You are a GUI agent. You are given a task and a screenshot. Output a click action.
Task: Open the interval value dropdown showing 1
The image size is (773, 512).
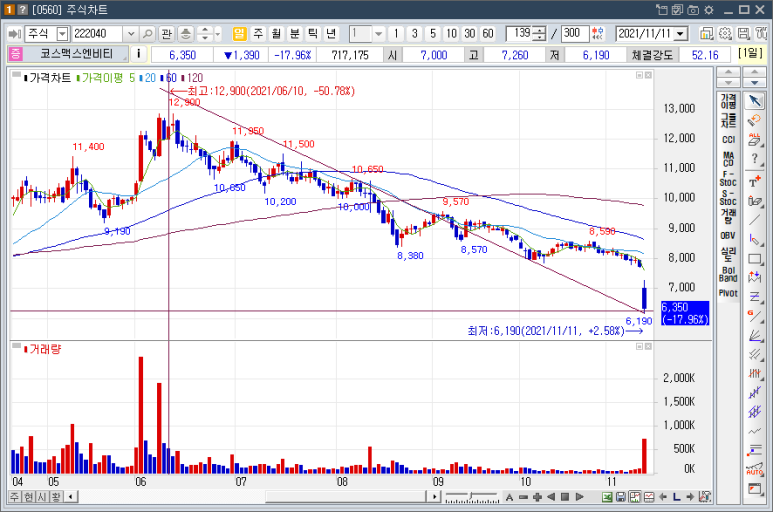378,34
